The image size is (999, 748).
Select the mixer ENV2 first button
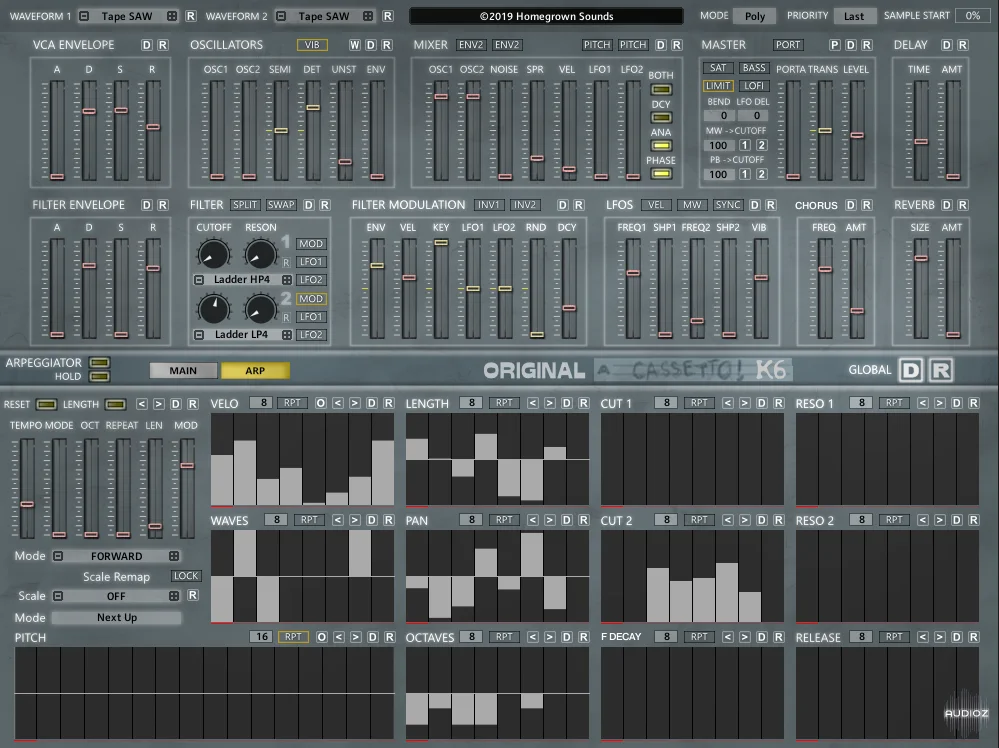(471, 45)
